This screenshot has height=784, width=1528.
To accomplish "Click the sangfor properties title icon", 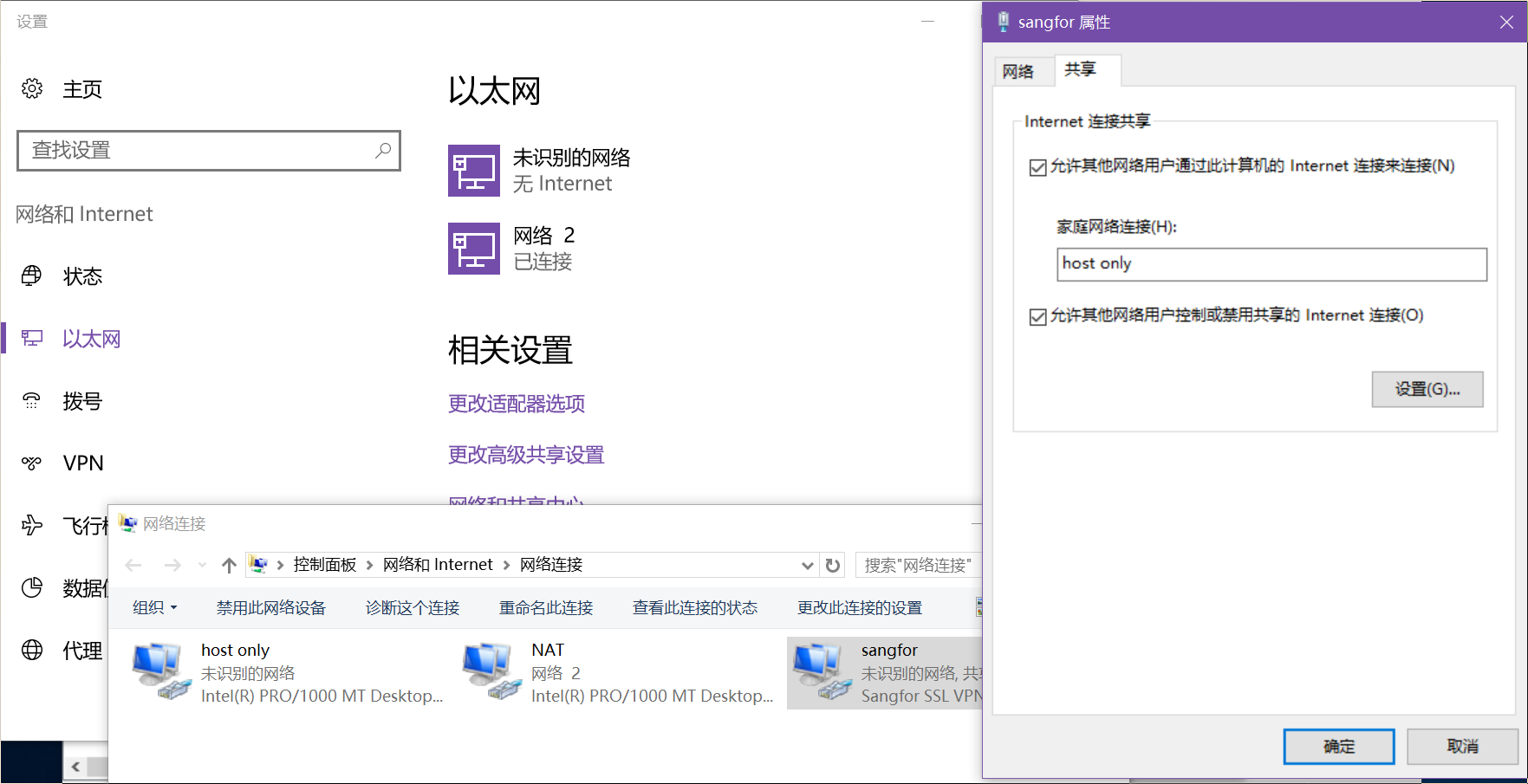I will (1003, 22).
